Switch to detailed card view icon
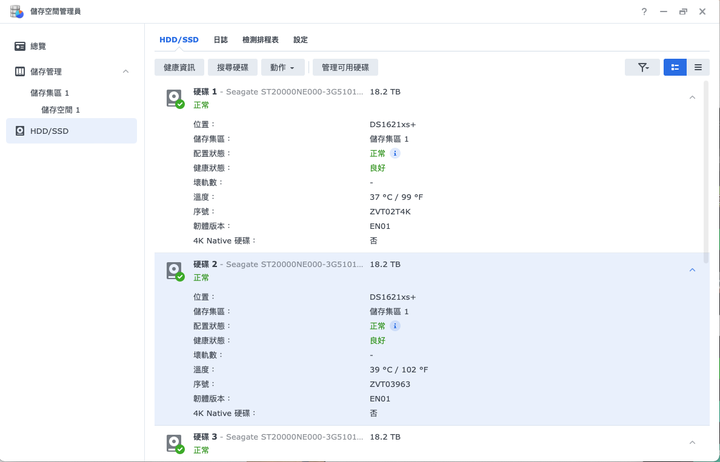 pyautogui.click(x=675, y=68)
